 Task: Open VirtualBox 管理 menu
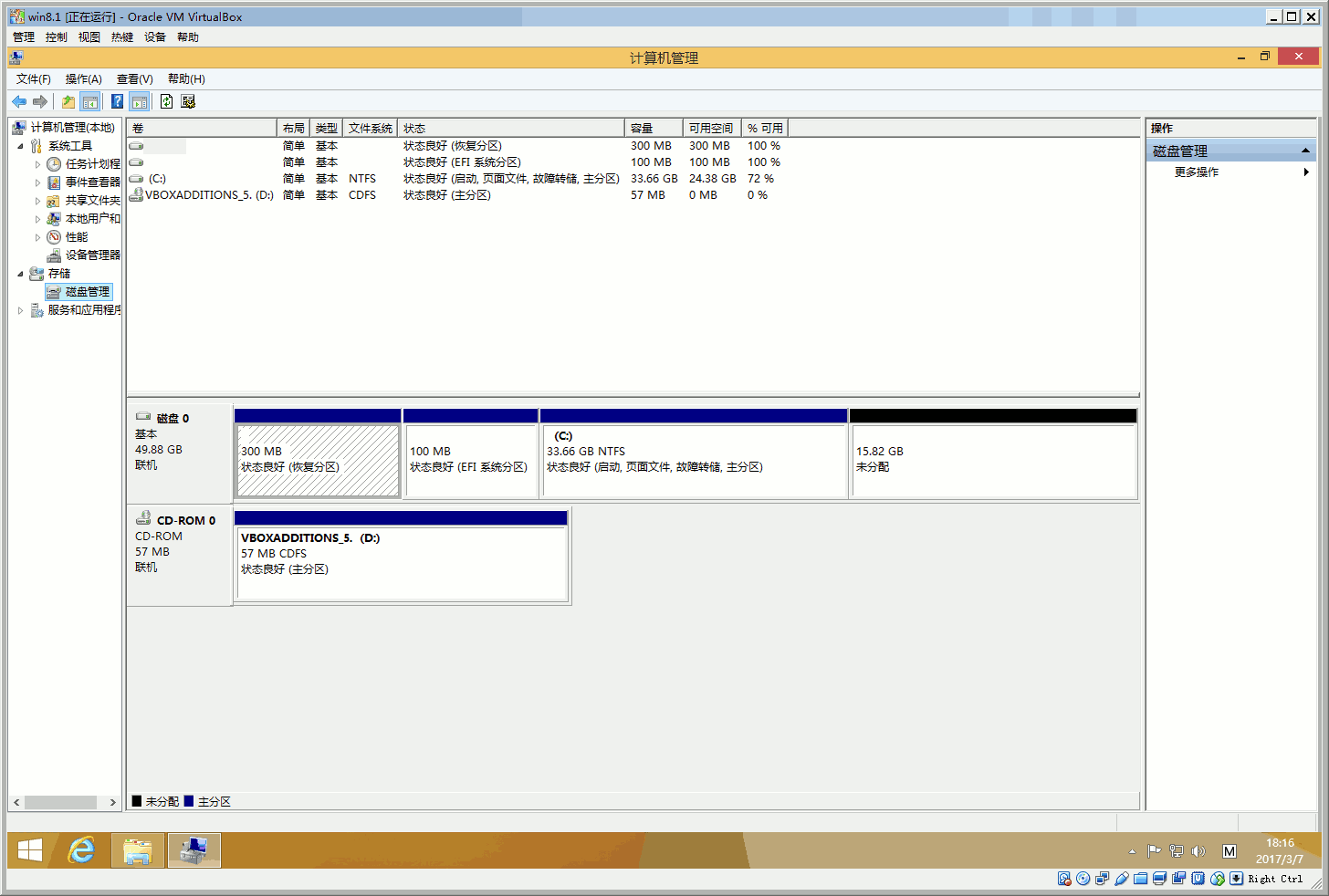[24, 37]
